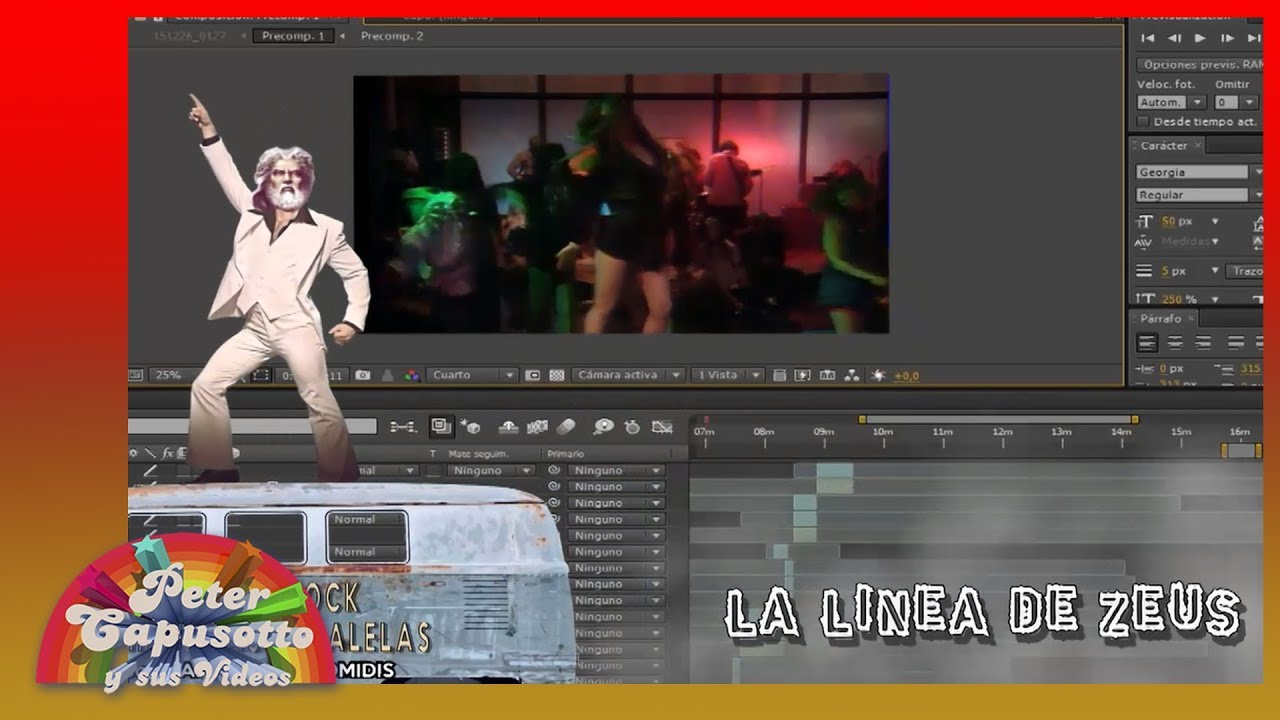Toggle Hide Shy Layers switch
The image size is (1280, 720).
[x=508, y=427]
